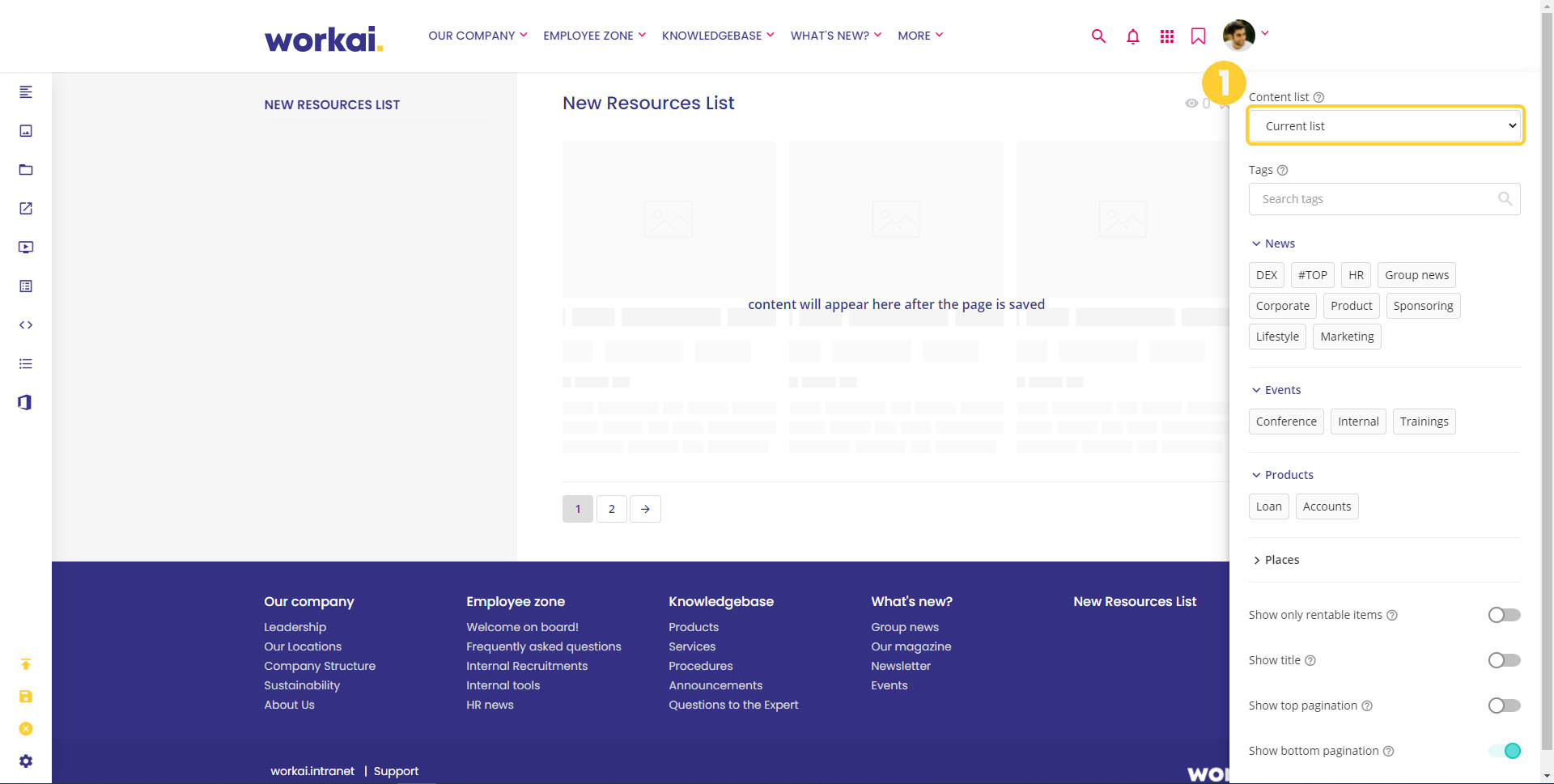Image resolution: width=1554 pixels, height=784 pixels.
Task: Select the video player icon in sidebar
Action: pos(26,248)
